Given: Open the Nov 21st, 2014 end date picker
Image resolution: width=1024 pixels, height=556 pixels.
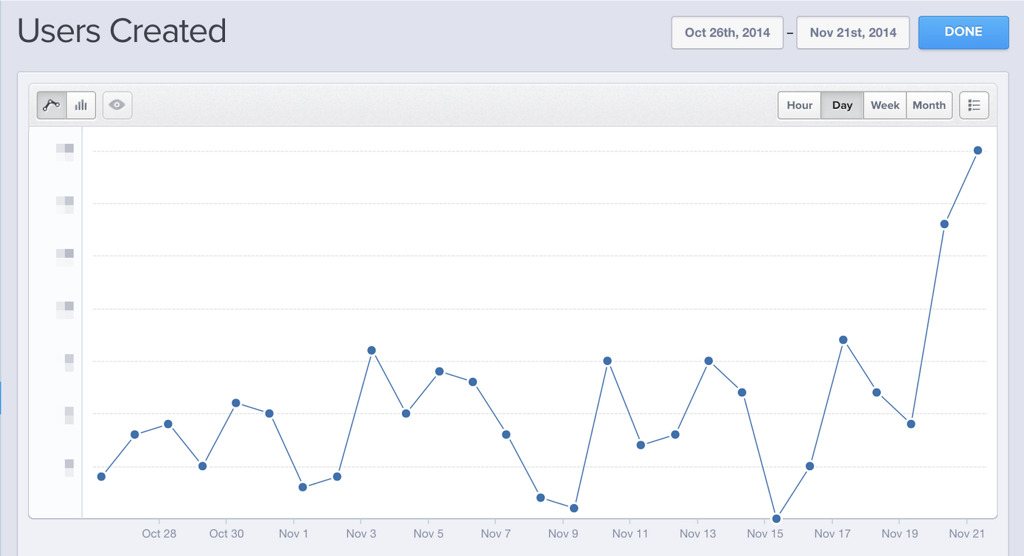Looking at the screenshot, I should [x=853, y=33].
